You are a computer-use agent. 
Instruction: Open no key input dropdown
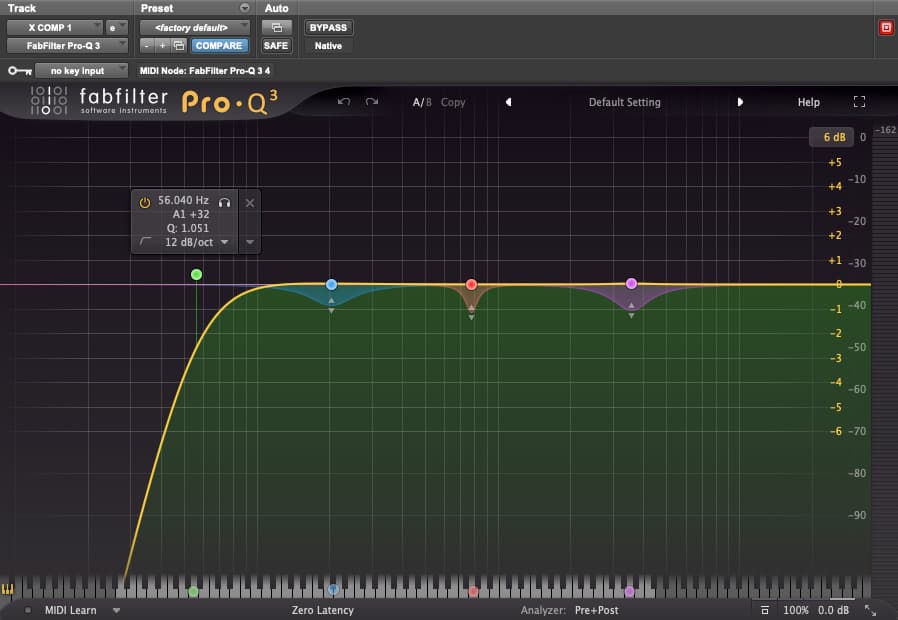coord(81,70)
